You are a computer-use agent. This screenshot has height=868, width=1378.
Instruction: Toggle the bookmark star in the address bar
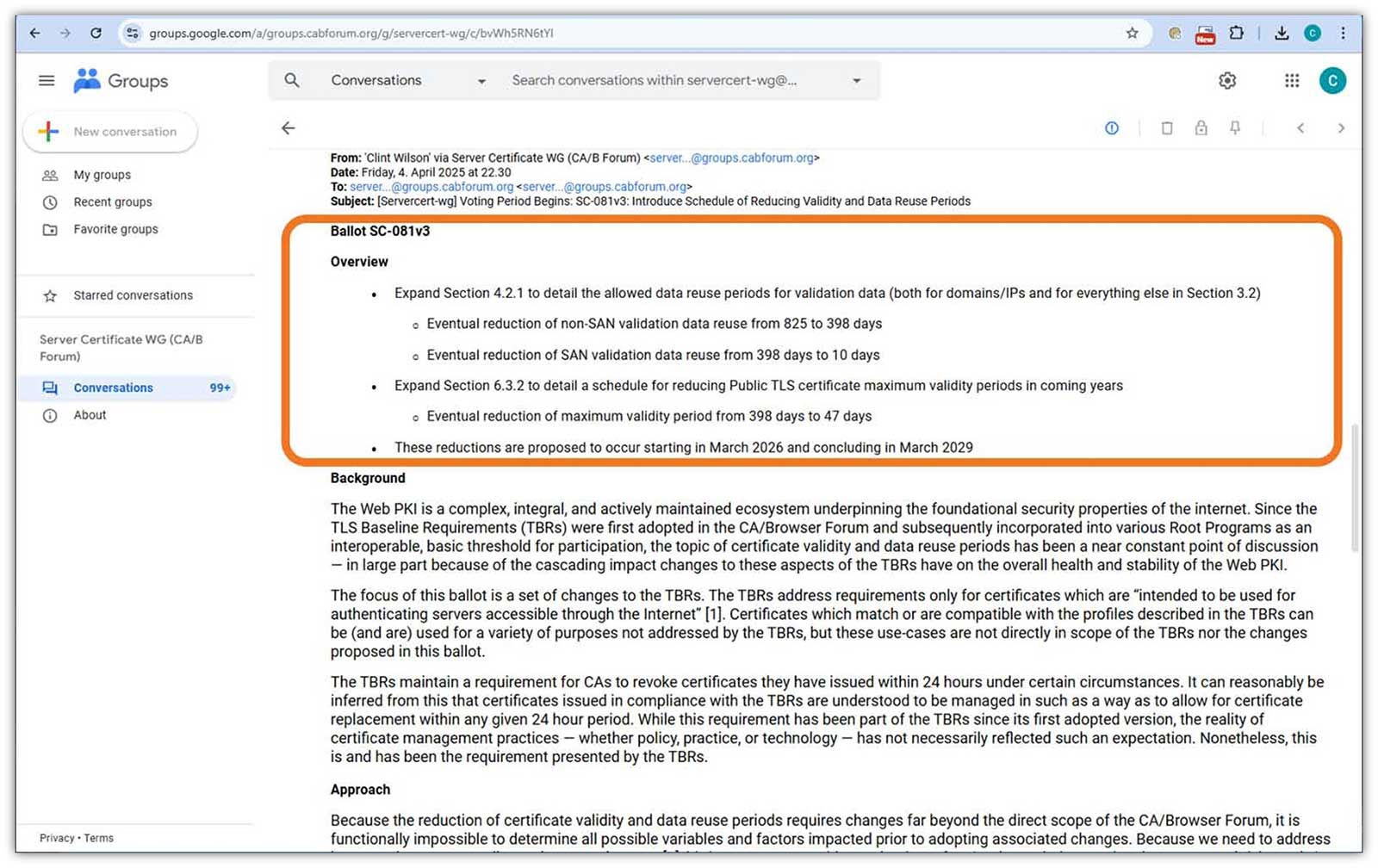[1131, 33]
